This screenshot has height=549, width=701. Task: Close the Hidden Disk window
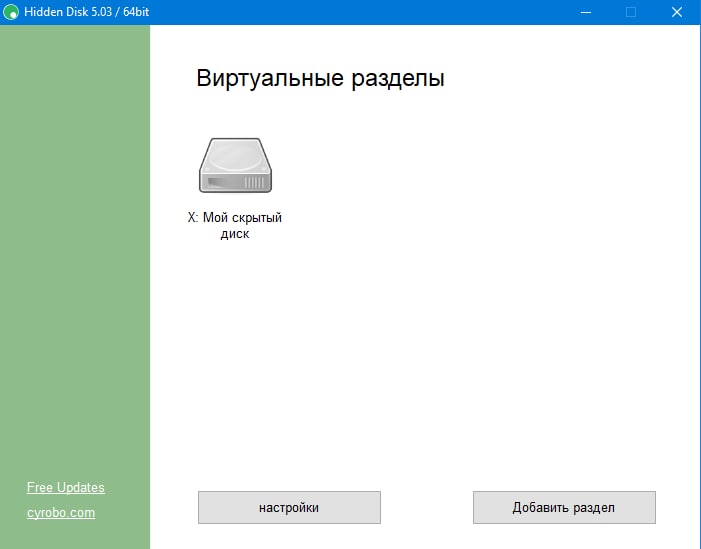(x=677, y=12)
